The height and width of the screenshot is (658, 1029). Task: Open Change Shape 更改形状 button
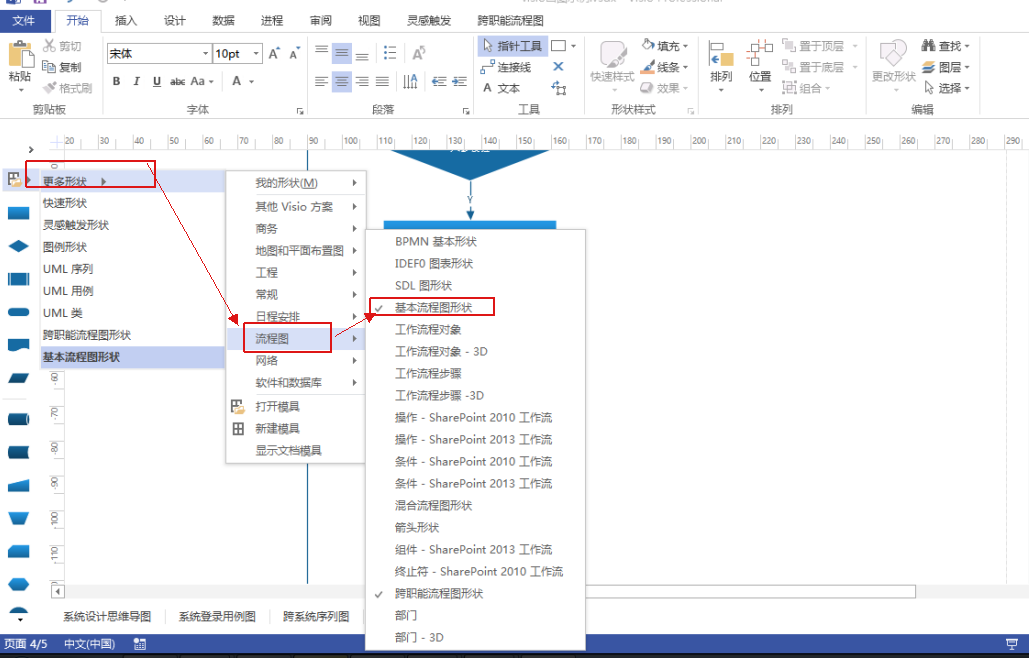pos(894,64)
